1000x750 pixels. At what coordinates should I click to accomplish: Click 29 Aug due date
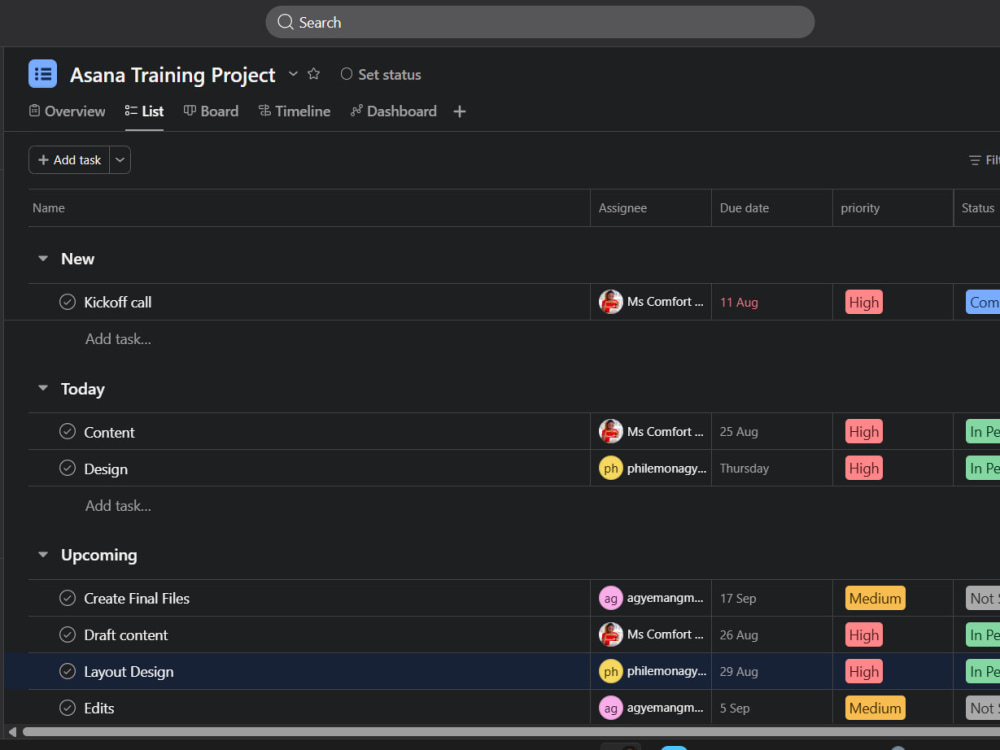click(739, 672)
